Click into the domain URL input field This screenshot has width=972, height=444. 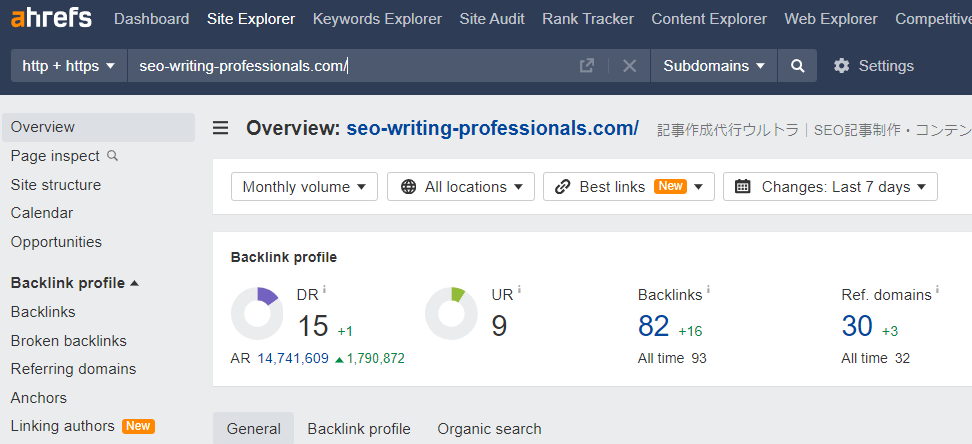pos(350,66)
